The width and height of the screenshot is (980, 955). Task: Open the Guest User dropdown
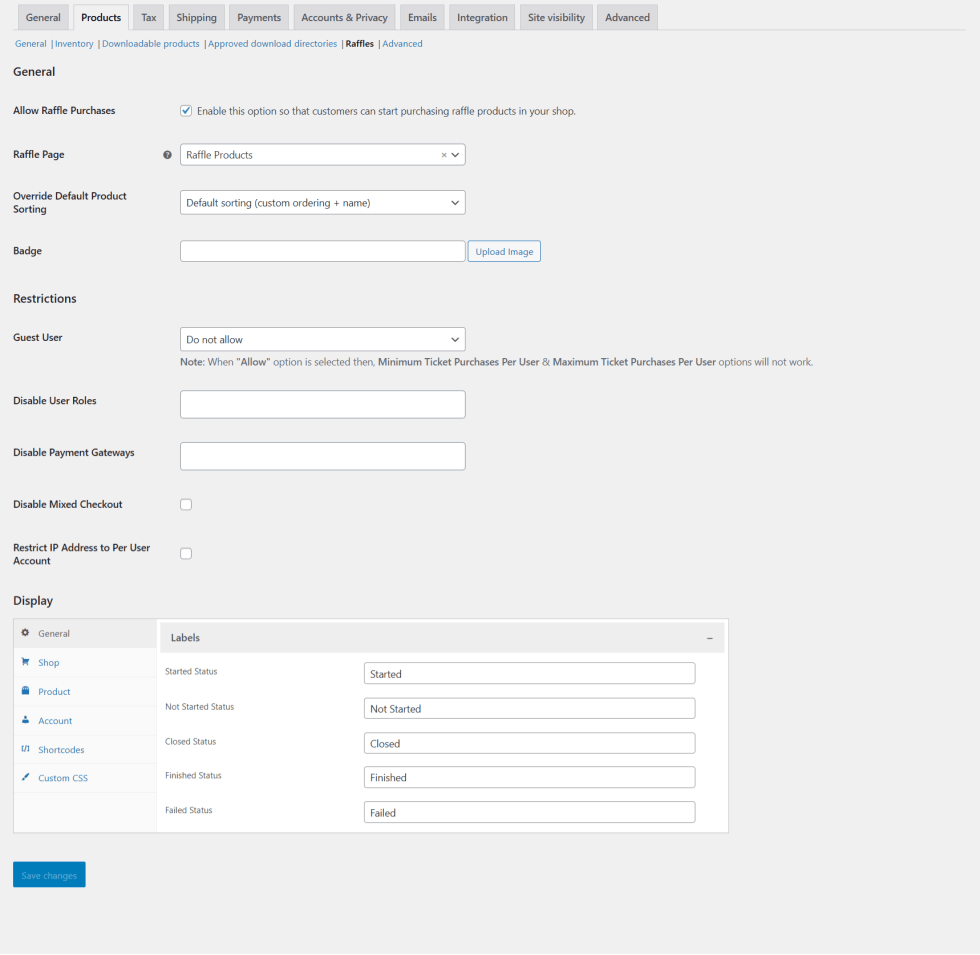(322, 339)
